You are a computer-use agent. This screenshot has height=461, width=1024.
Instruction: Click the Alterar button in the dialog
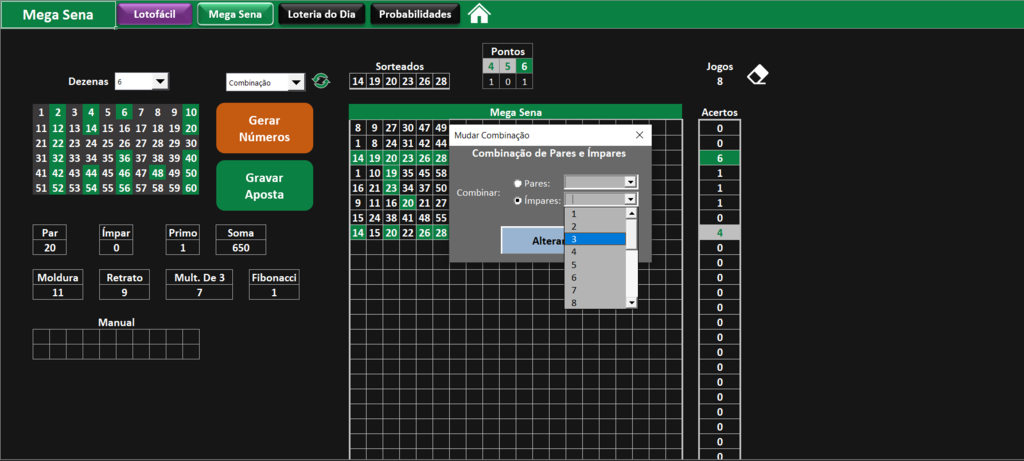[533, 240]
